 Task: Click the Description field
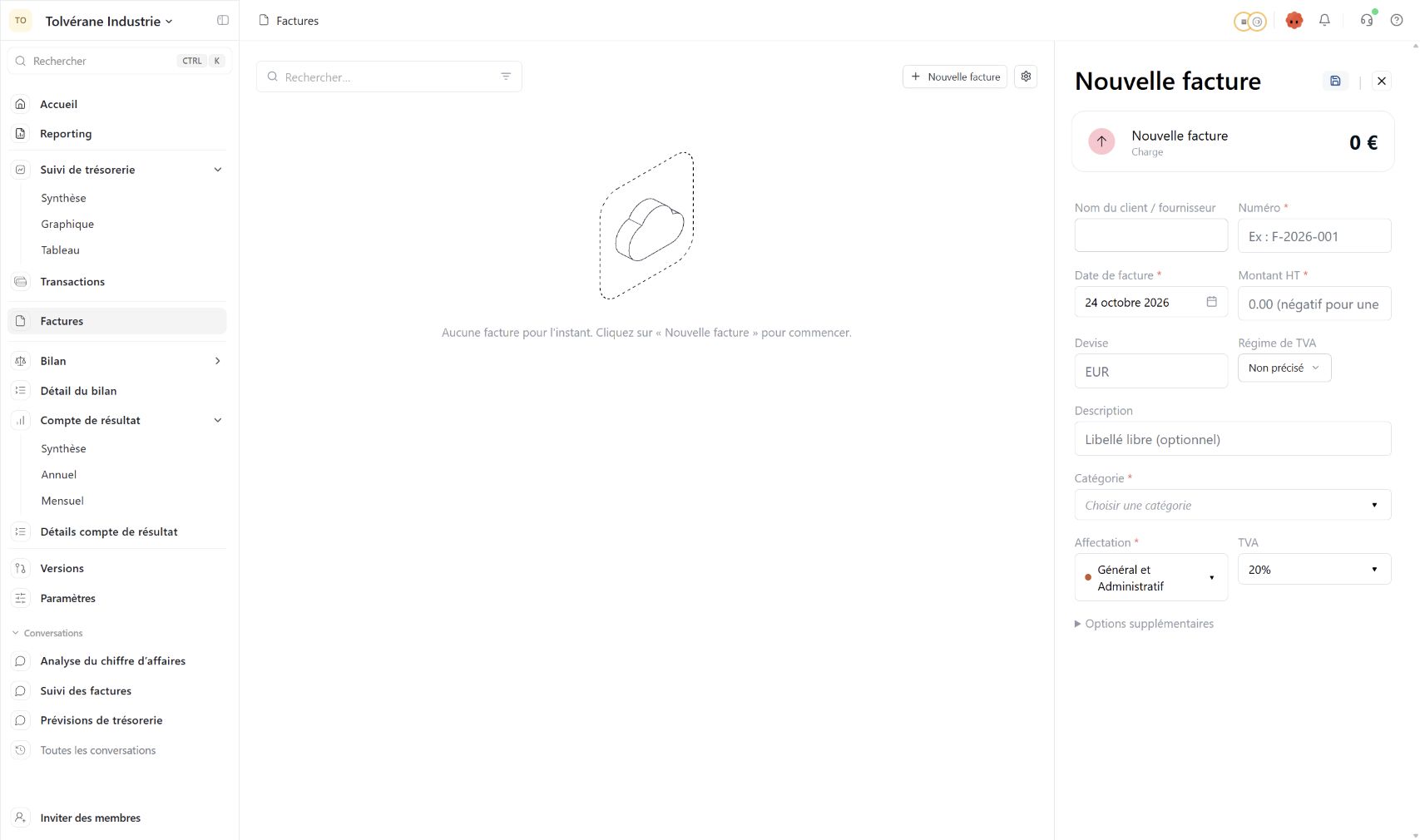1233,439
